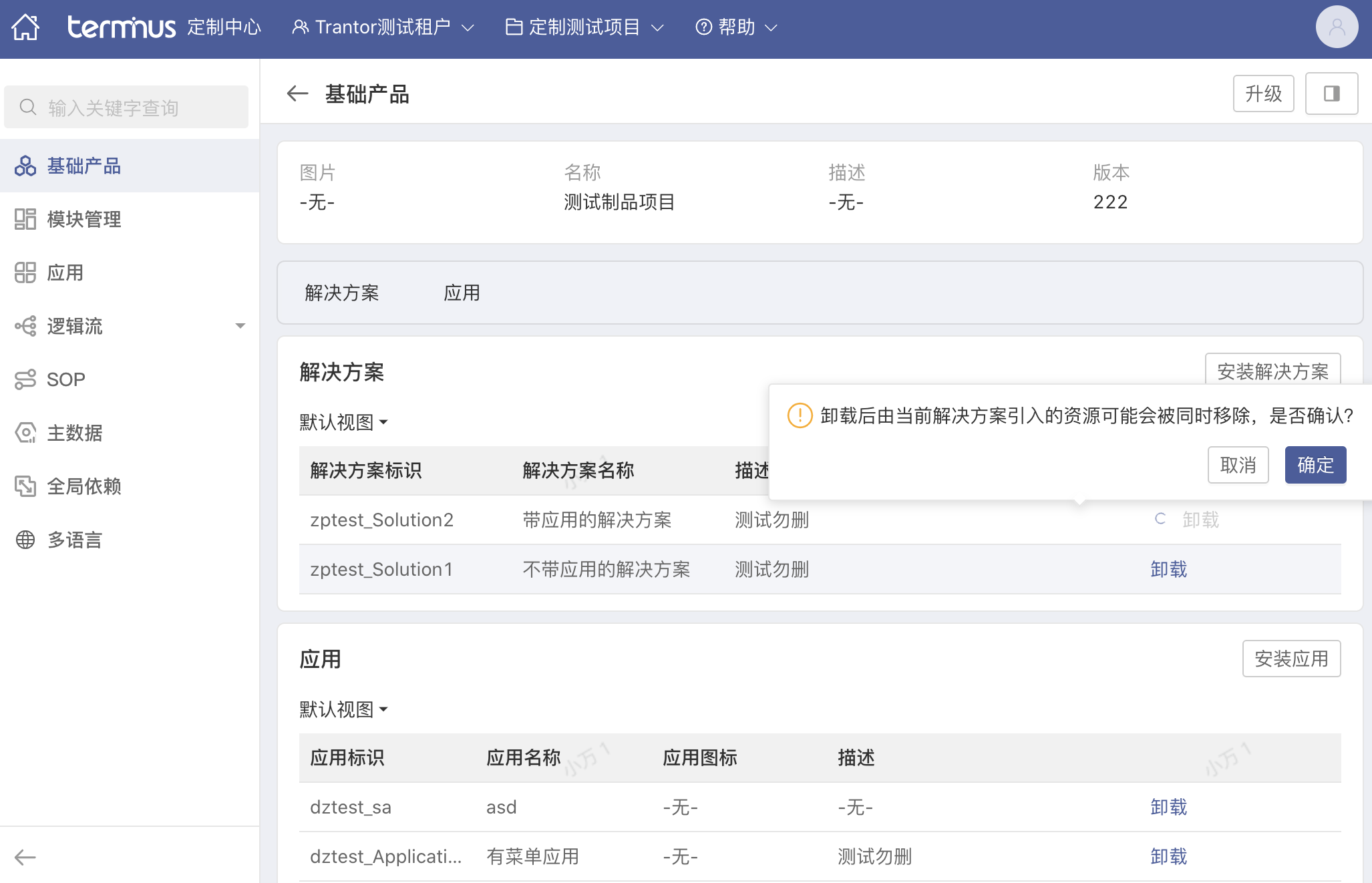
Task: Click the zptest_Solution2 cell
Action: 381,520
